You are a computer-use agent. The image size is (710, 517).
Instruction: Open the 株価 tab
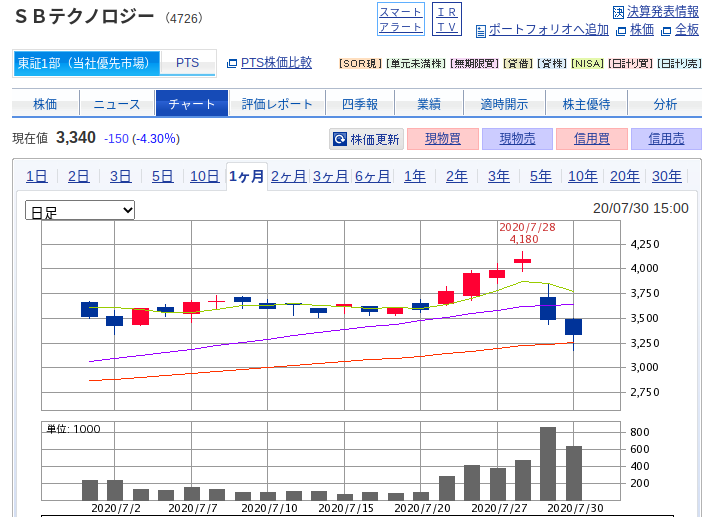click(45, 104)
